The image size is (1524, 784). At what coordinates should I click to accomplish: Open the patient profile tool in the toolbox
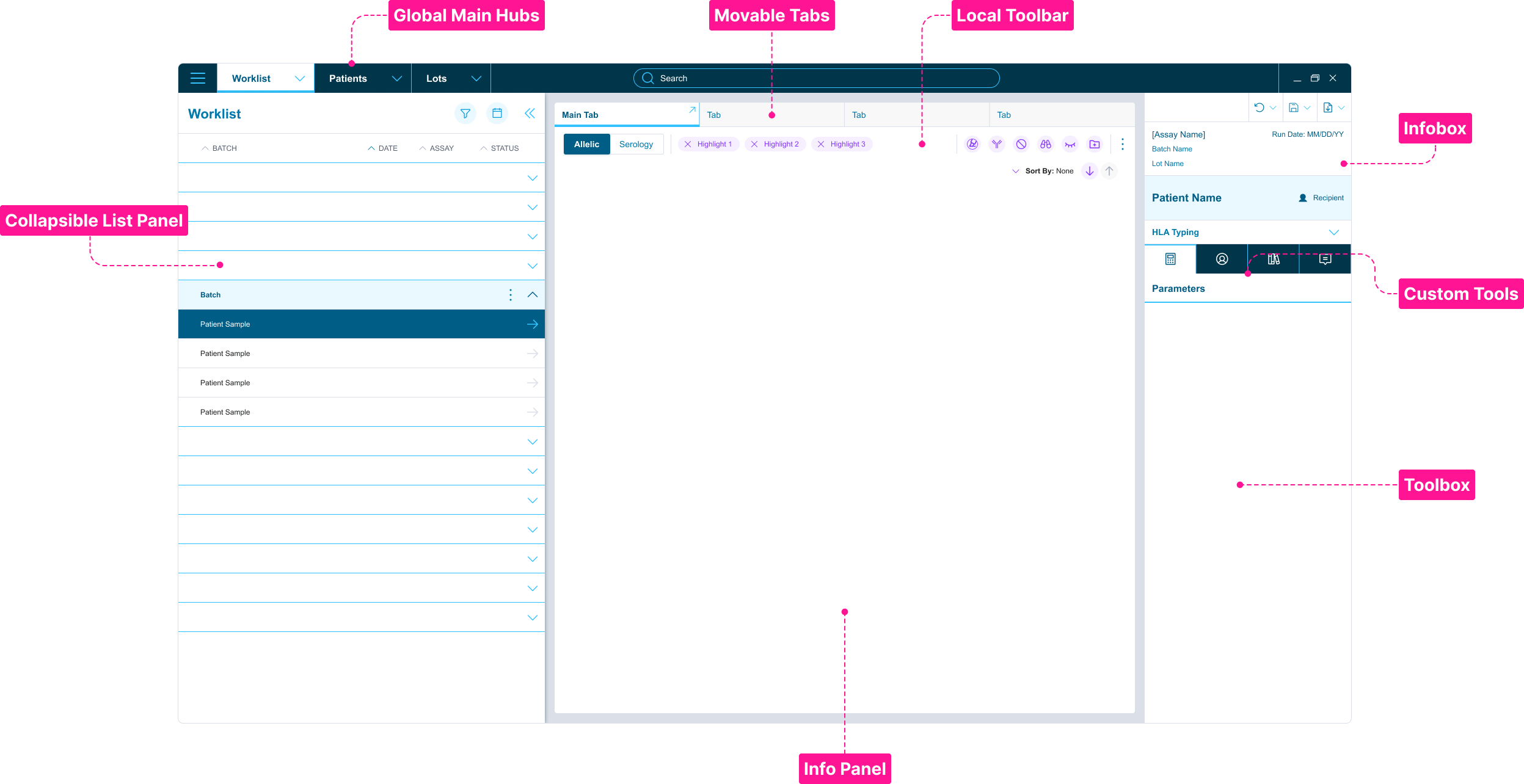click(1222, 259)
